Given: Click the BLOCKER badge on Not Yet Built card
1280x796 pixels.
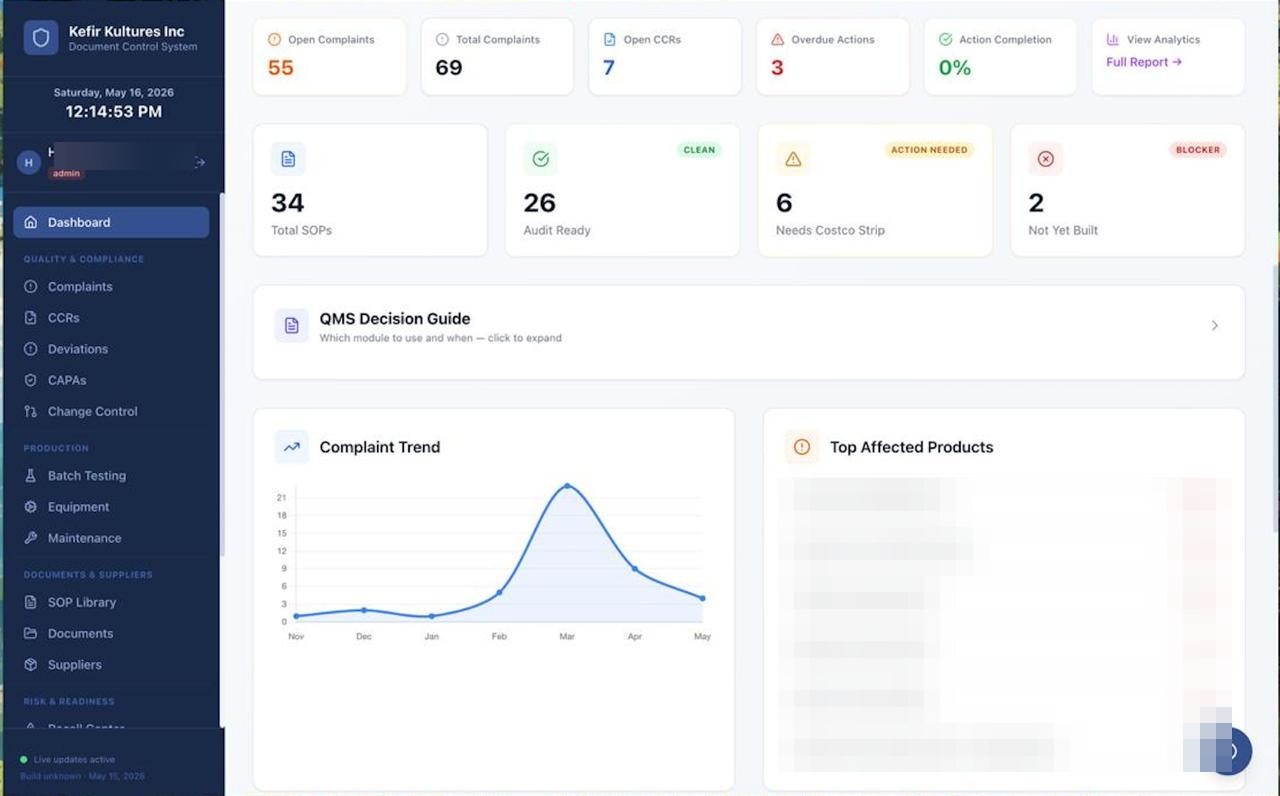Looking at the screenshot, I should click(1198, 150).
